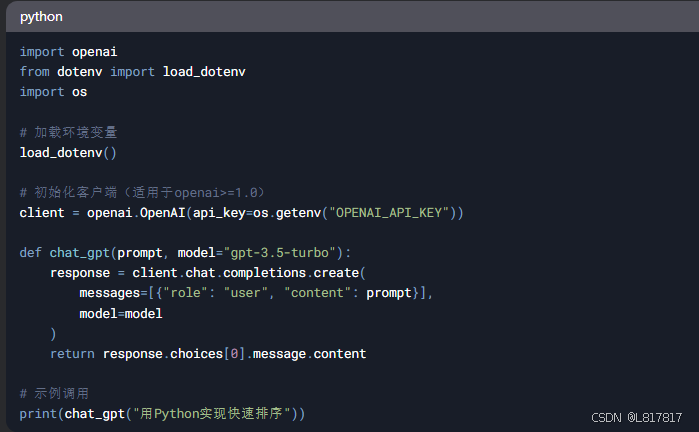Click the 初始化客户端 comment line

142,193
